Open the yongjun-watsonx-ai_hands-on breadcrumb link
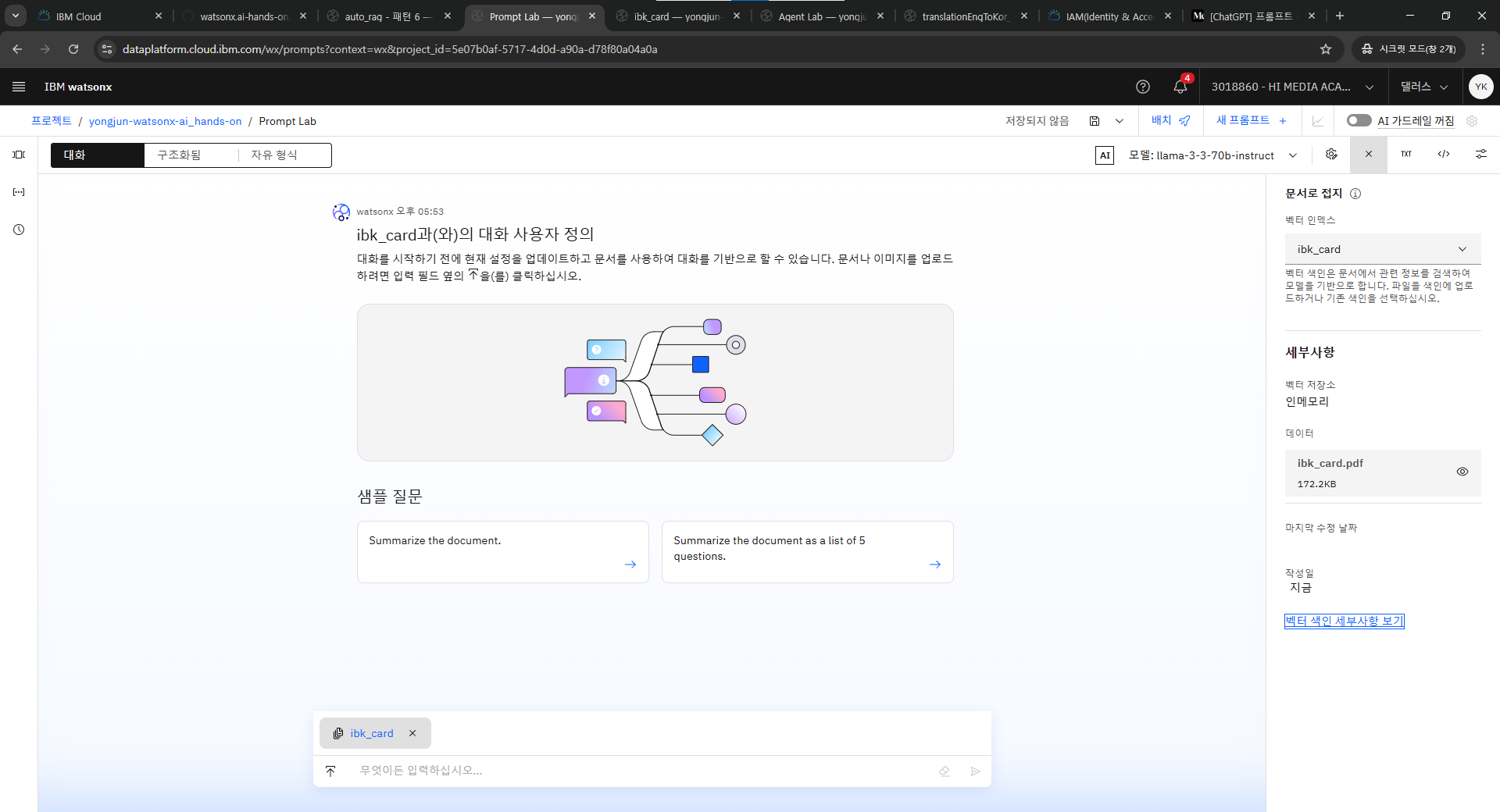1500x812 pixels. [166, 121]
